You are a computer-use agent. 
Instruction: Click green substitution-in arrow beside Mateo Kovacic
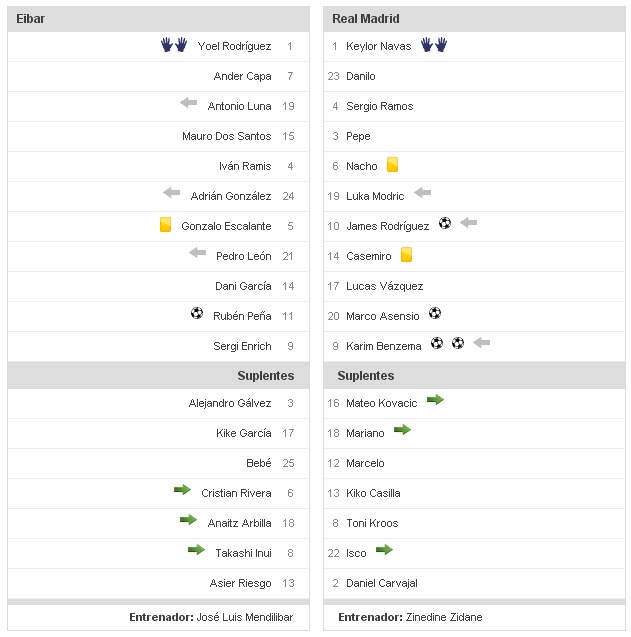[x=435, y=400]
